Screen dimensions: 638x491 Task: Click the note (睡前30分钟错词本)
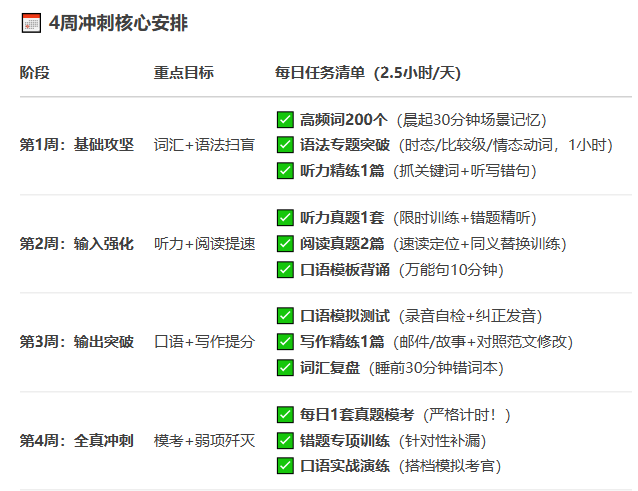pyautogui.click(x=436, y=367)
